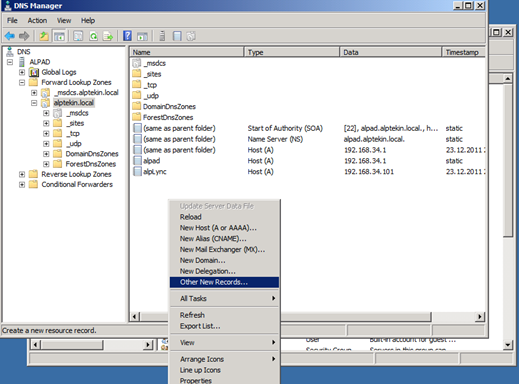Viewport: 519px width, 384px height.
Task: Choose Line up Icons from context menu
Action: pyautogui.click(x=224, y=370)
